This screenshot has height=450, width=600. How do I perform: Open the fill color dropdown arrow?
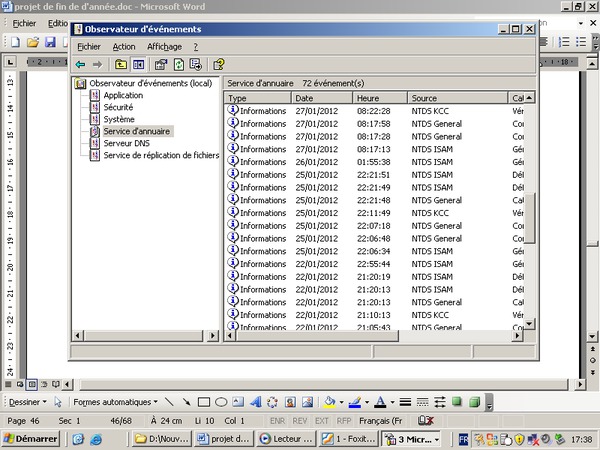(342, 402)
